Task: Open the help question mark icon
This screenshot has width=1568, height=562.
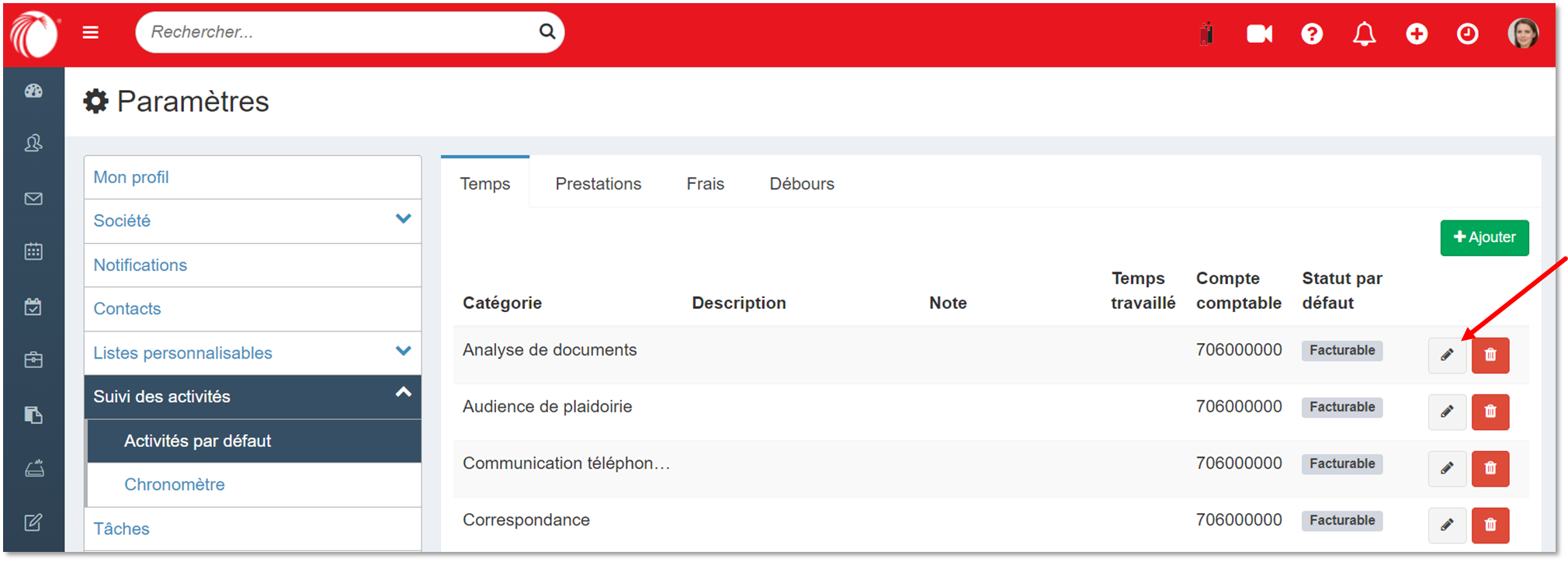Action: pos(1312,33)
